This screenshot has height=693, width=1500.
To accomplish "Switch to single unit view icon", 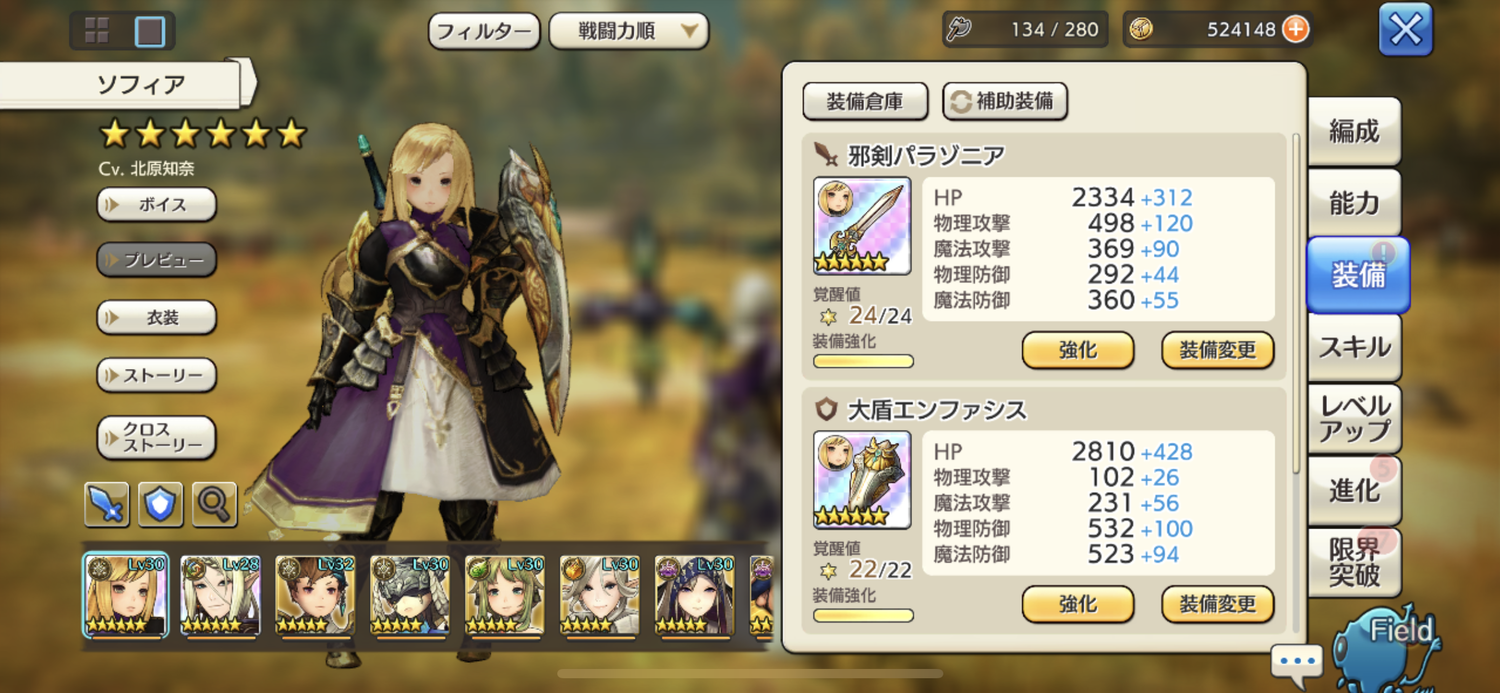I will pos(150,31).
